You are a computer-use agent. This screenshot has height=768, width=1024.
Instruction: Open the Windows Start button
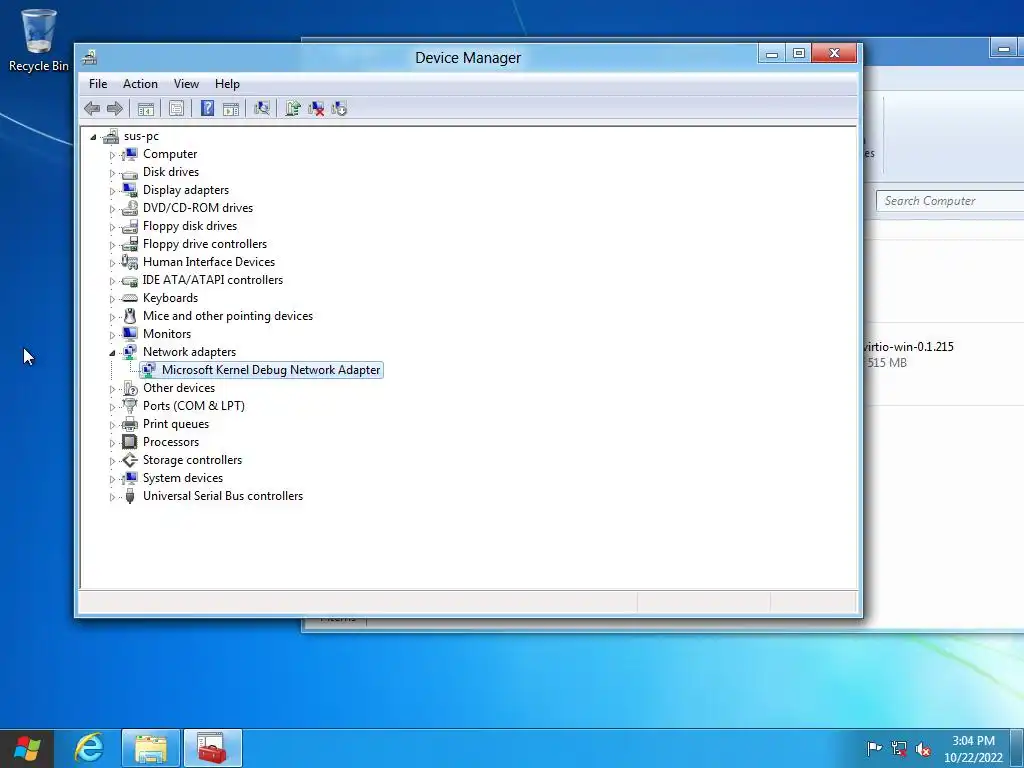coord(27,748)
